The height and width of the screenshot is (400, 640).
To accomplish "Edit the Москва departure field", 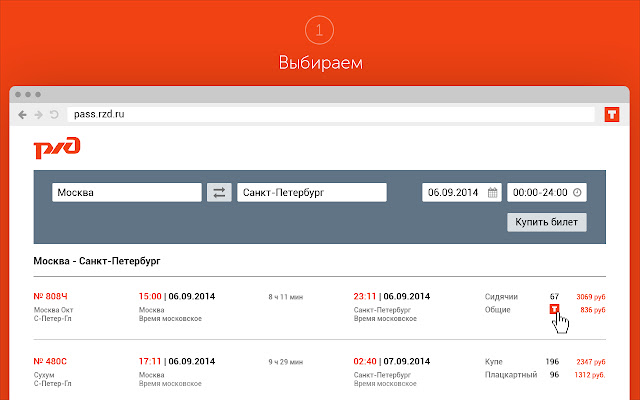I will click(127, 192).
